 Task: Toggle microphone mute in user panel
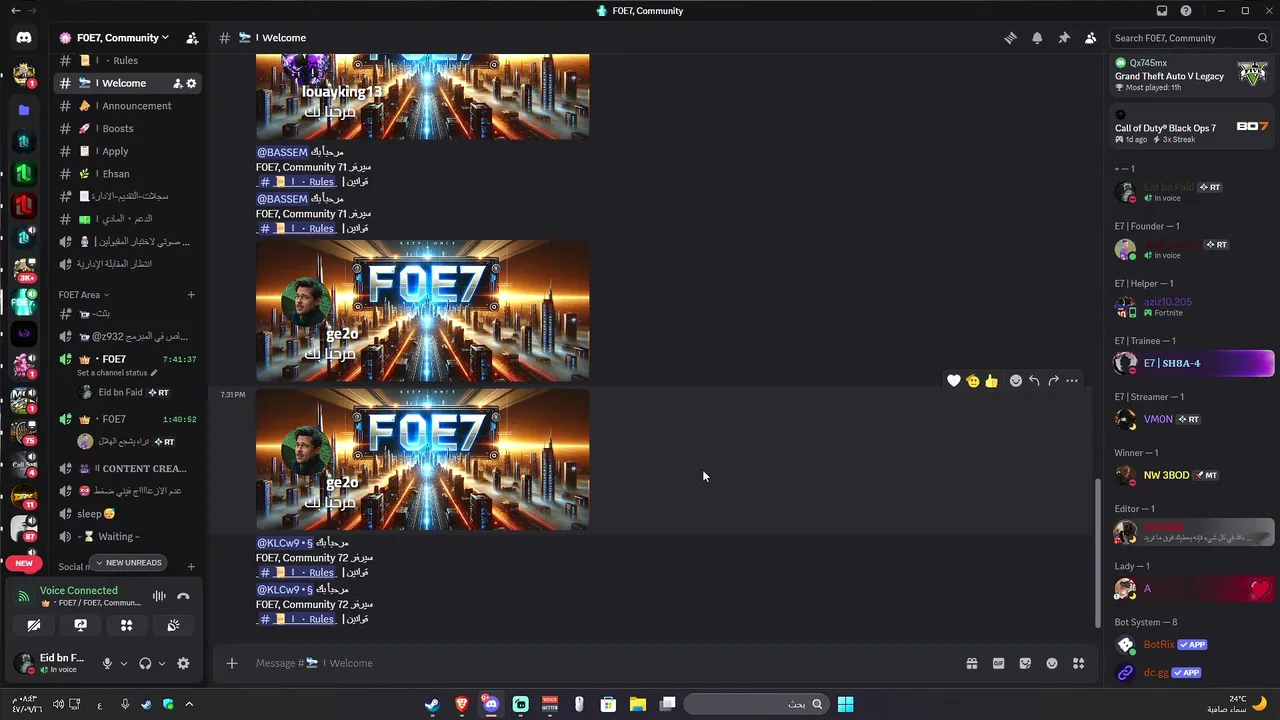point(107,663)
